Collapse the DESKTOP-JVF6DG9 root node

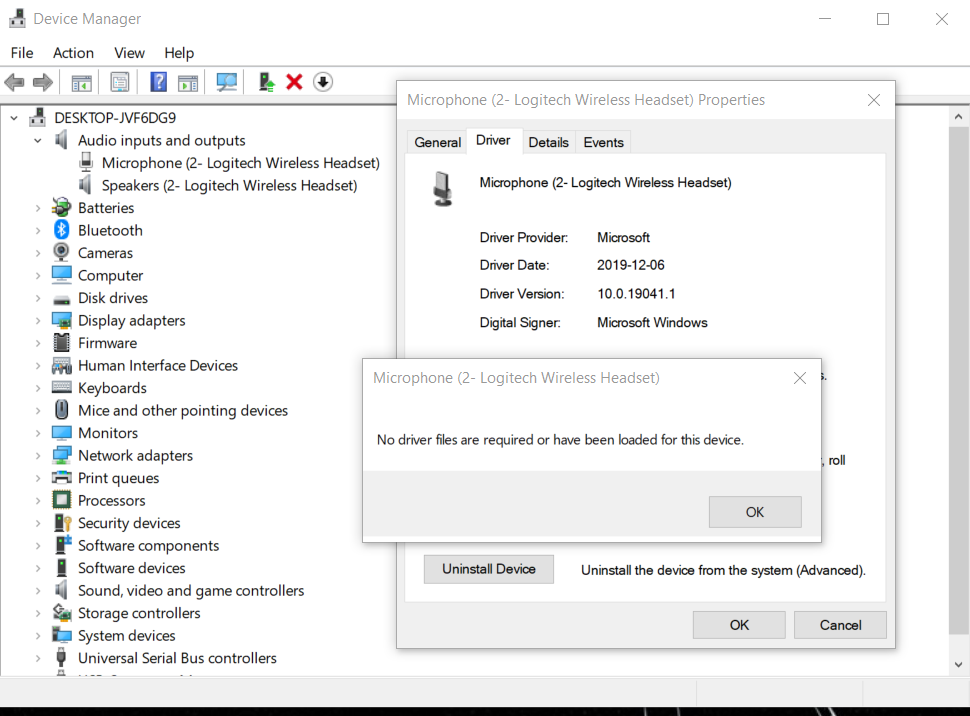14,118
